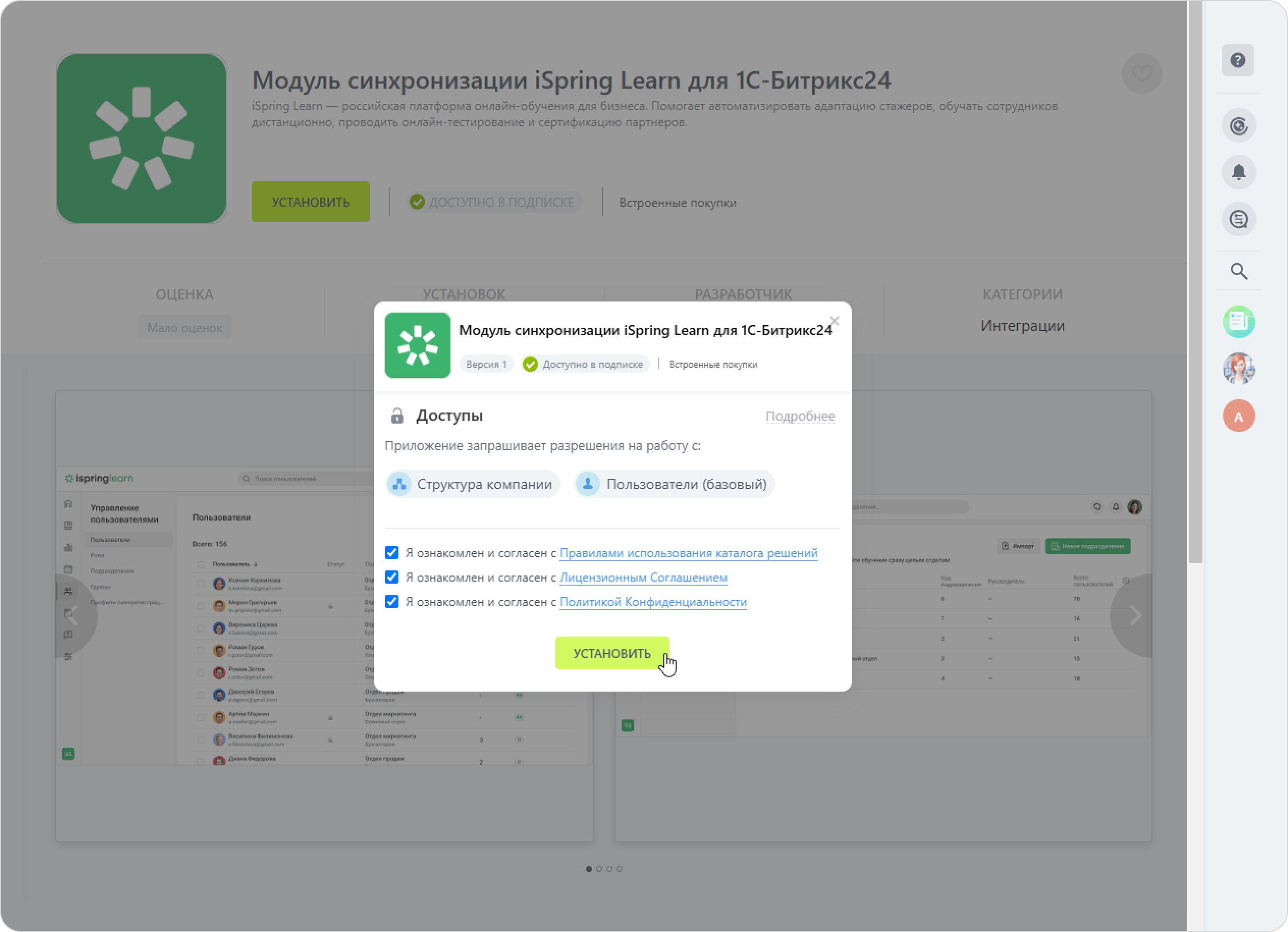This screenshot has width=1288, height=932.
Task: Uncheck catalog usage rules agreement checkbox
Action: tap(392, 553)
